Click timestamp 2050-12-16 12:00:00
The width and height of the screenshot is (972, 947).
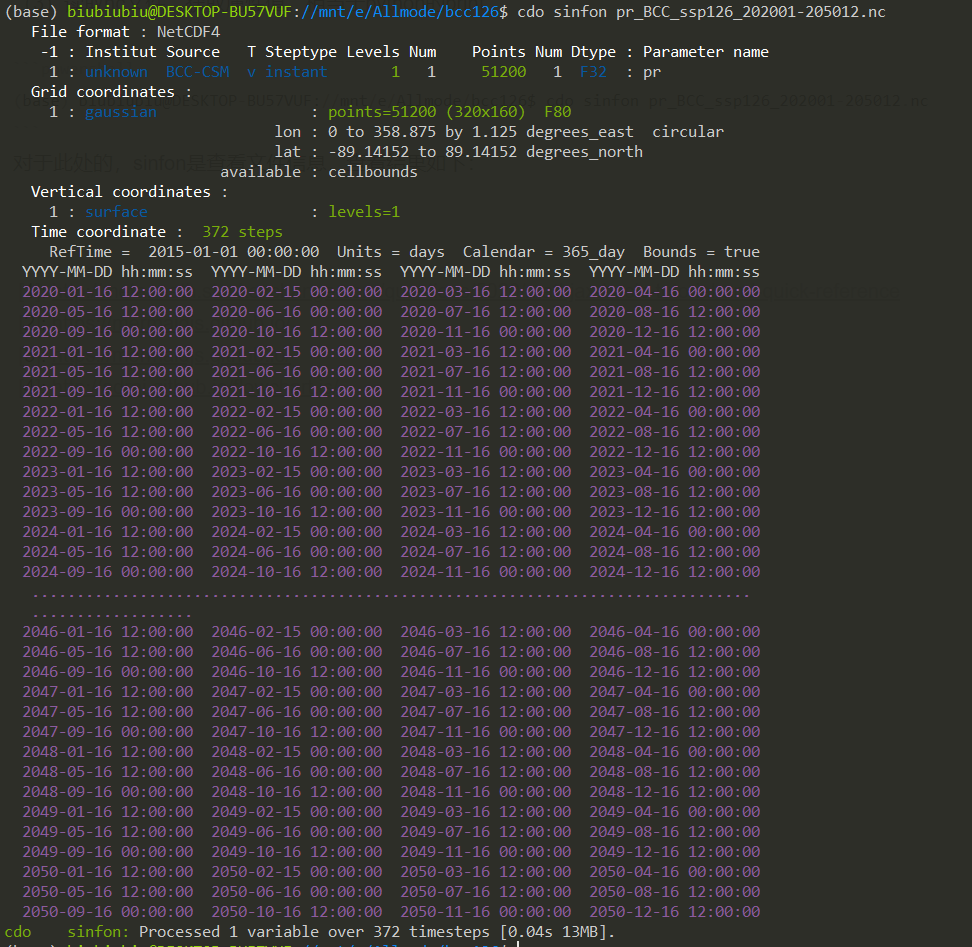point(674,912)
